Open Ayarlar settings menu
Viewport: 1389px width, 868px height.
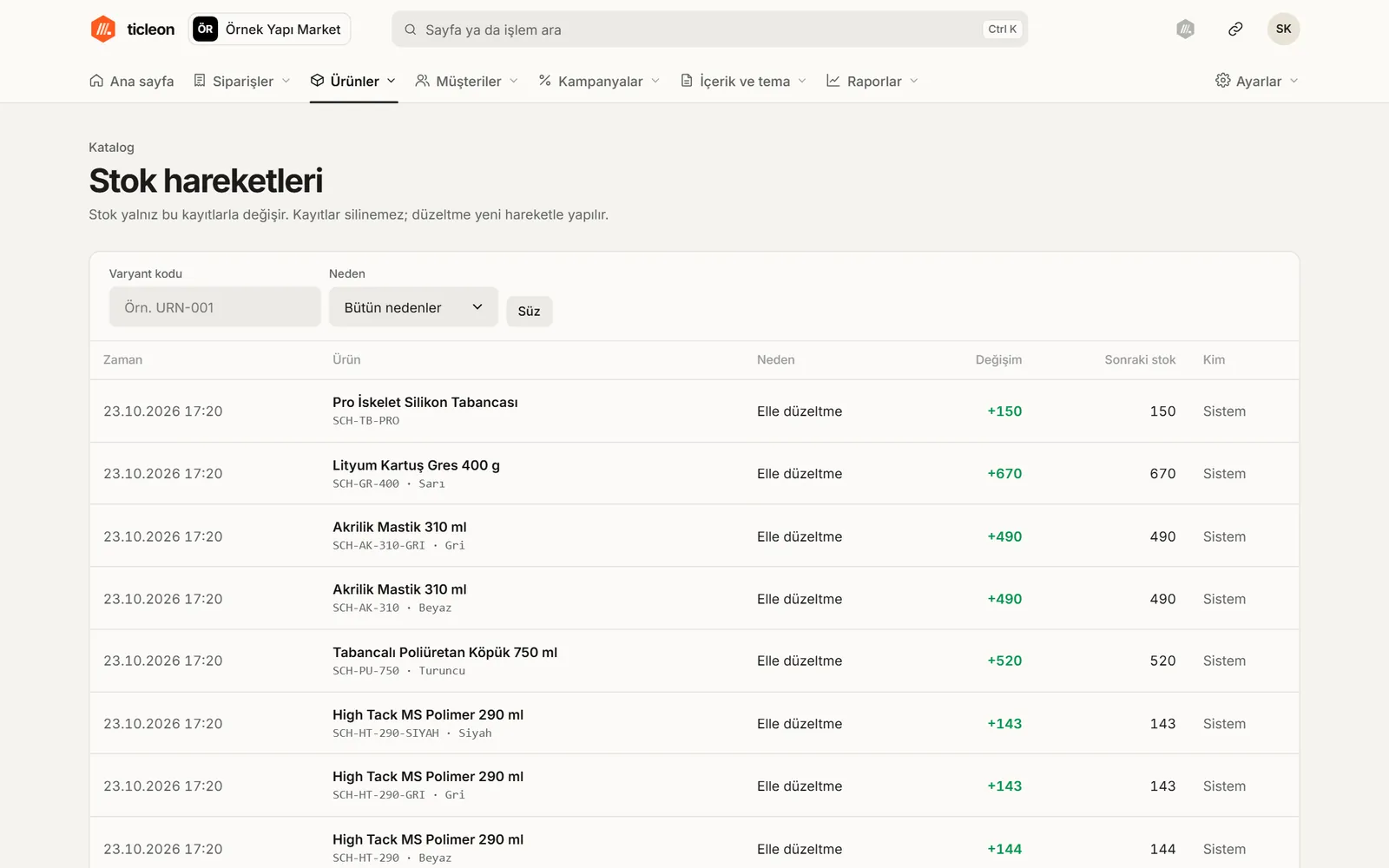[x=1257, y=81]
